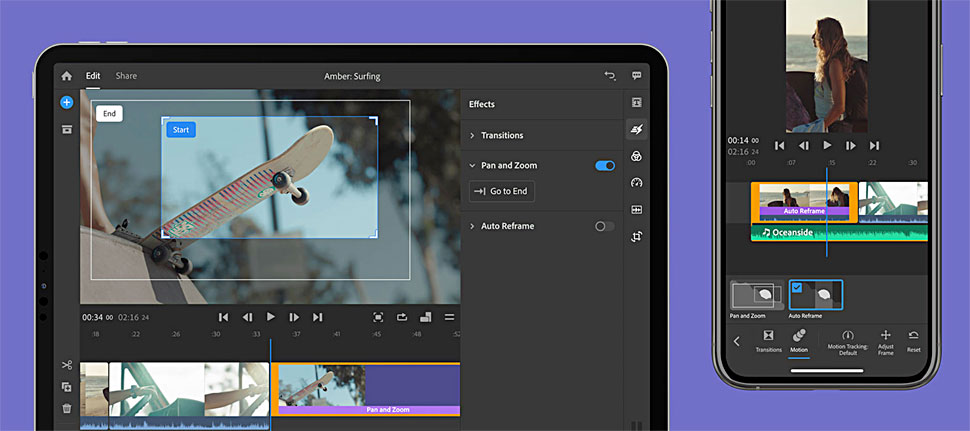Undo the last action on tablet

tap(610, 76)
